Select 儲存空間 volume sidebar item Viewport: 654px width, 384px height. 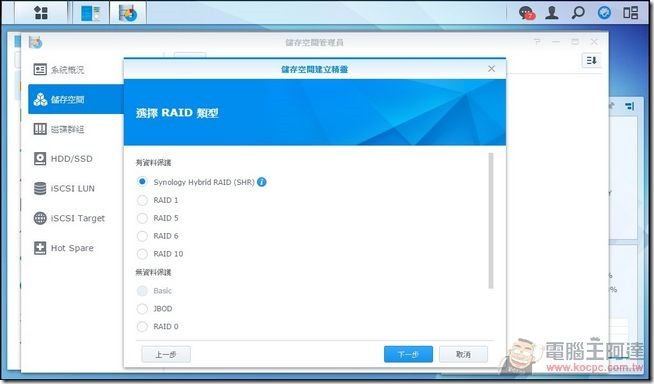[75, 99]
